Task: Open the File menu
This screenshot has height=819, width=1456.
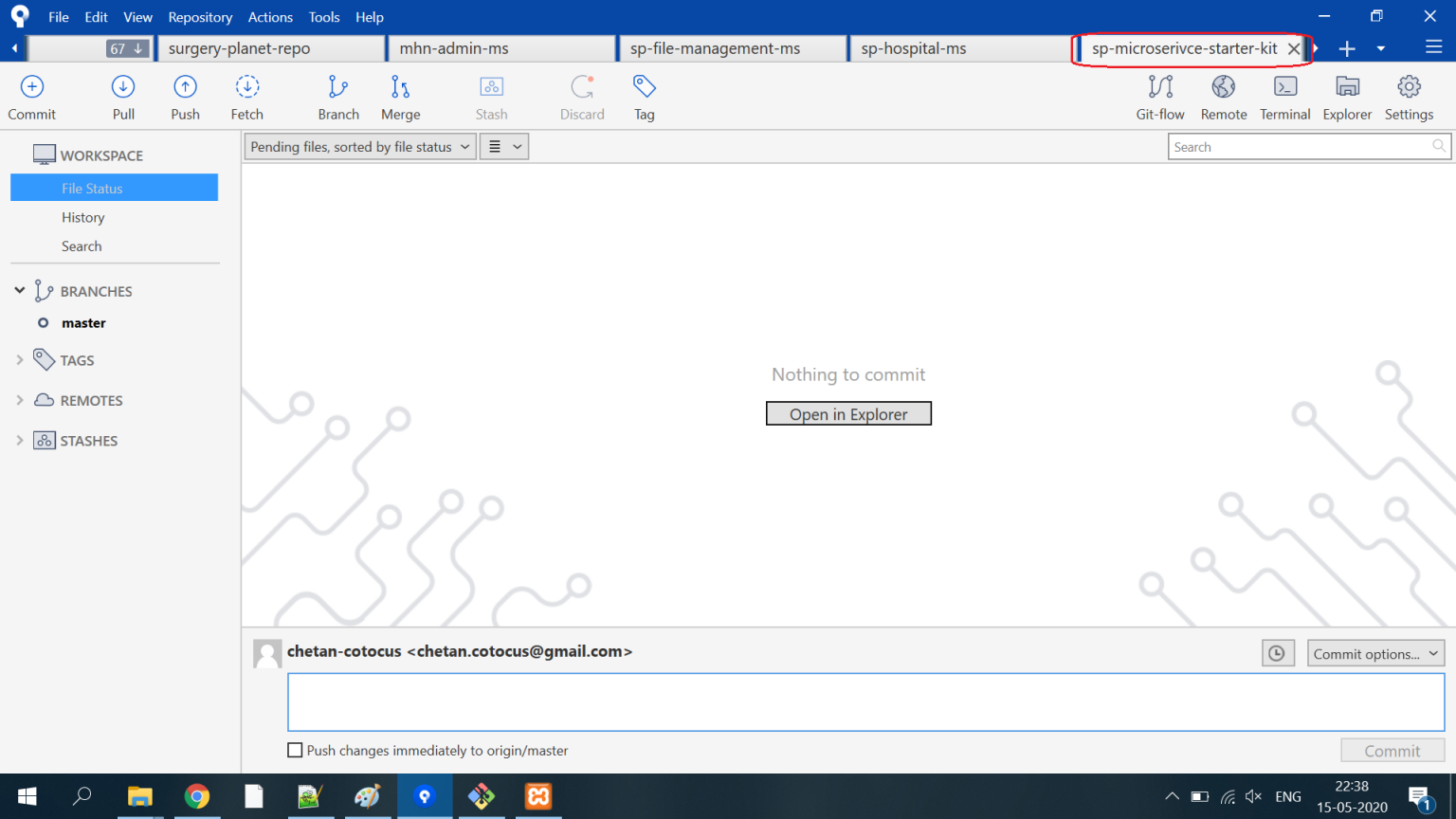Action: [59, 17]
